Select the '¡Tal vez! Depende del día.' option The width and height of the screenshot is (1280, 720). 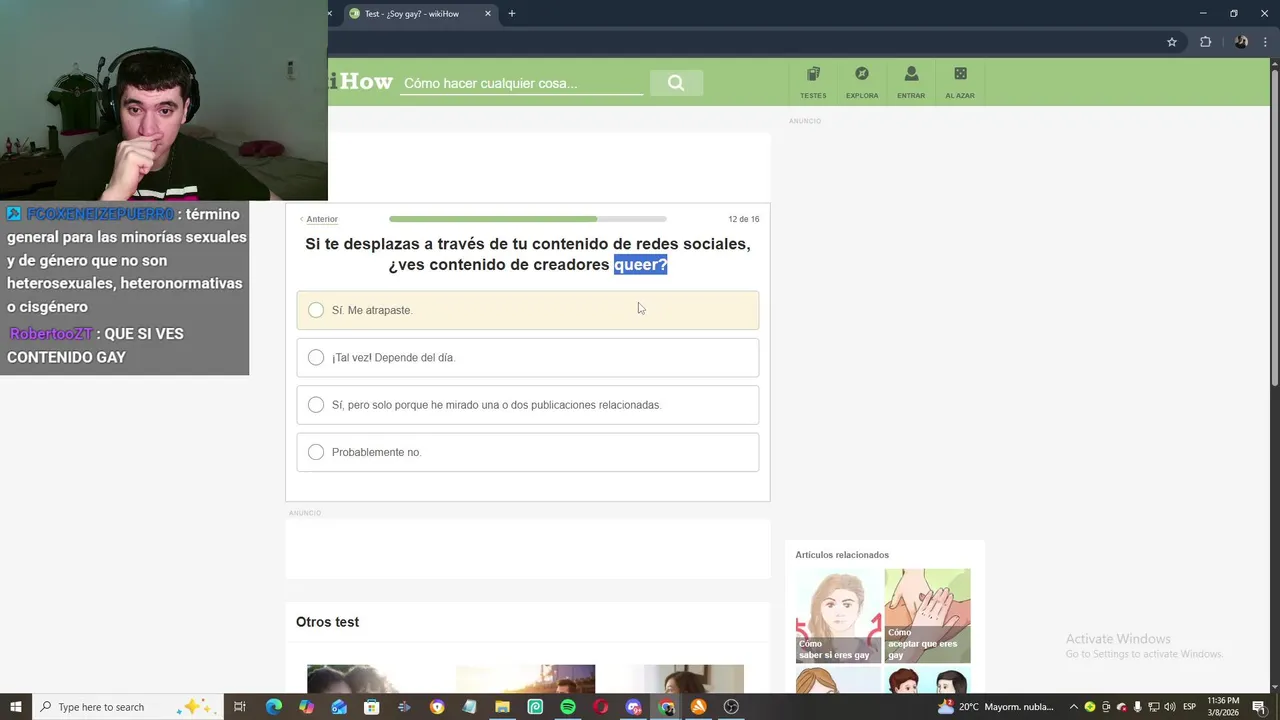tap(528, 357)
